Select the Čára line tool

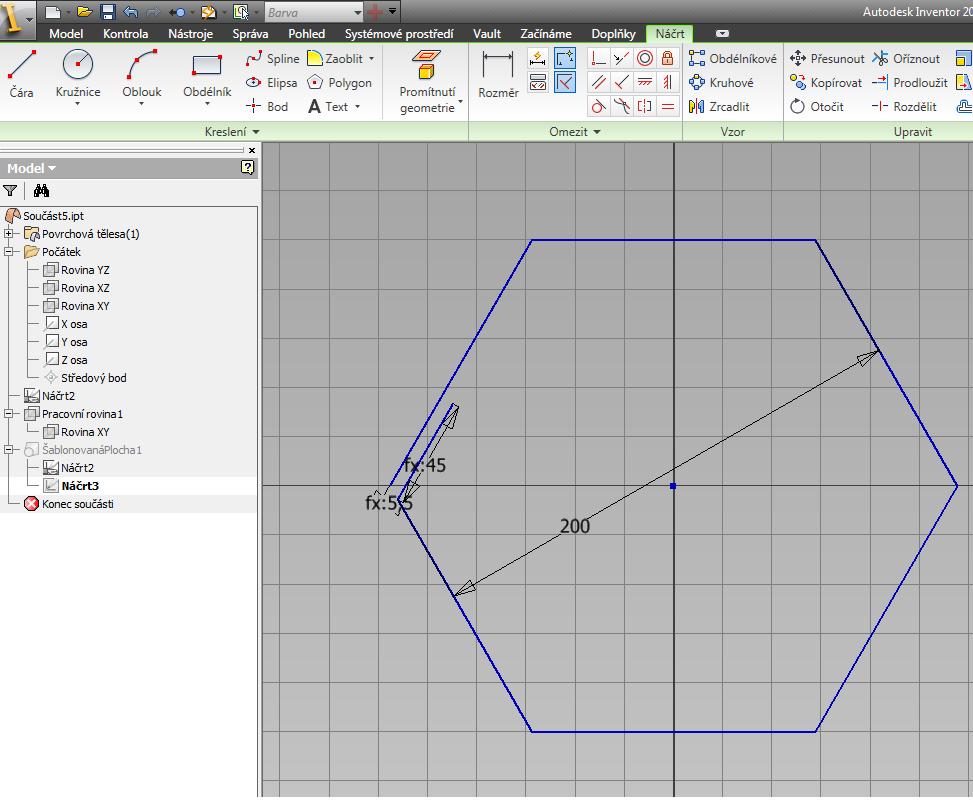pos(21,74)
